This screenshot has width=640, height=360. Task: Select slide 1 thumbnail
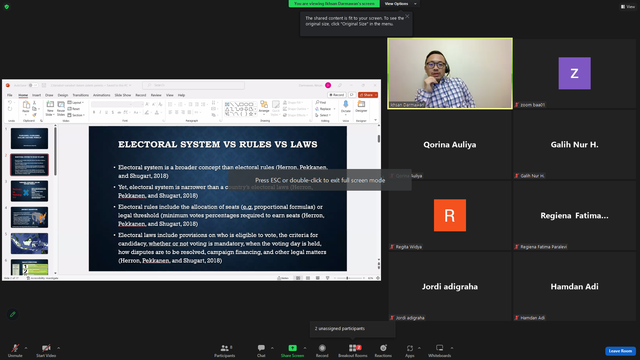coord(29,138)
